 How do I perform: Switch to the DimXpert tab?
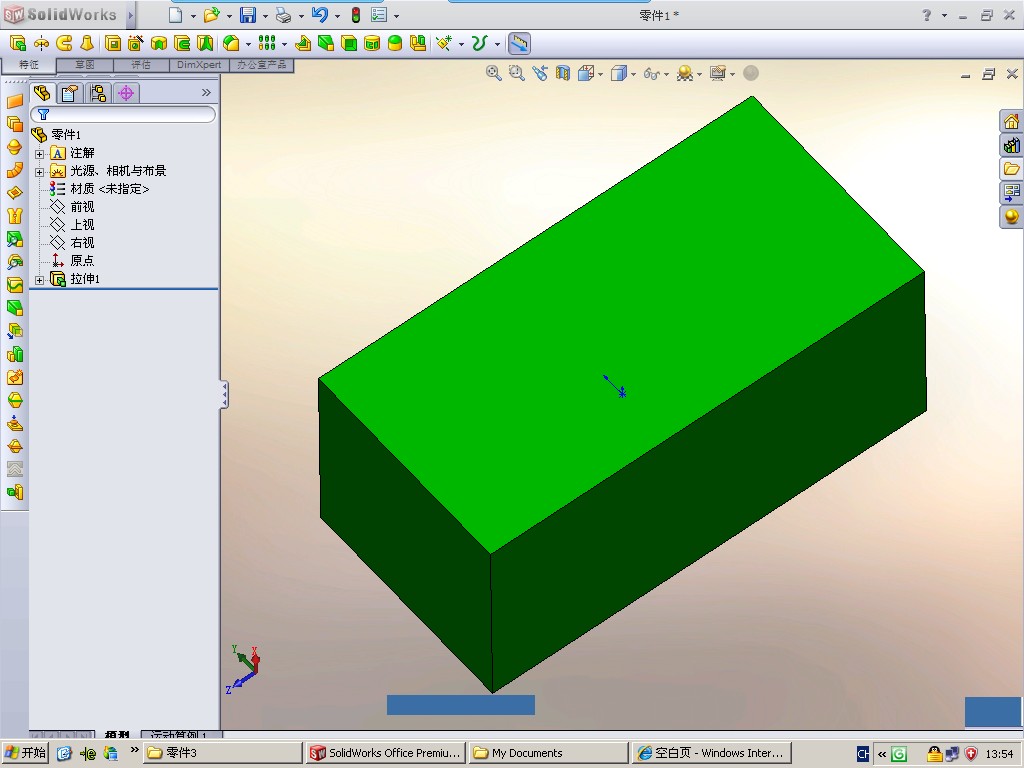(199, 65)
